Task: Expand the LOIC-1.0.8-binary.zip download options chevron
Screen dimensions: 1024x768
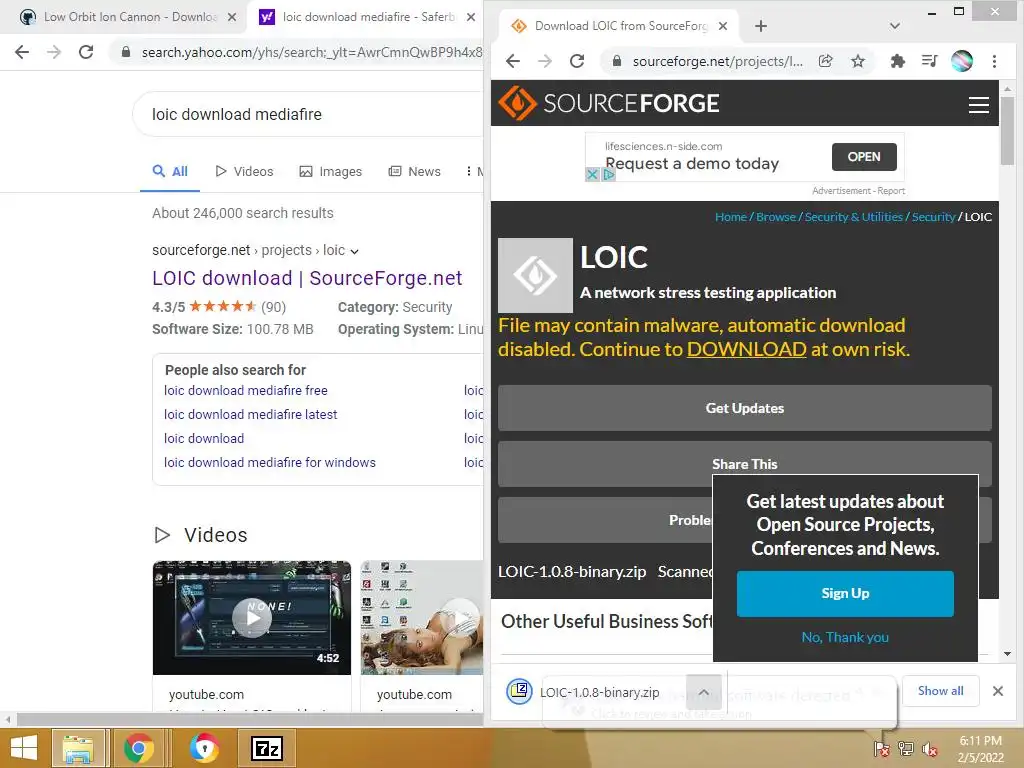Action: tap(703, 692)
